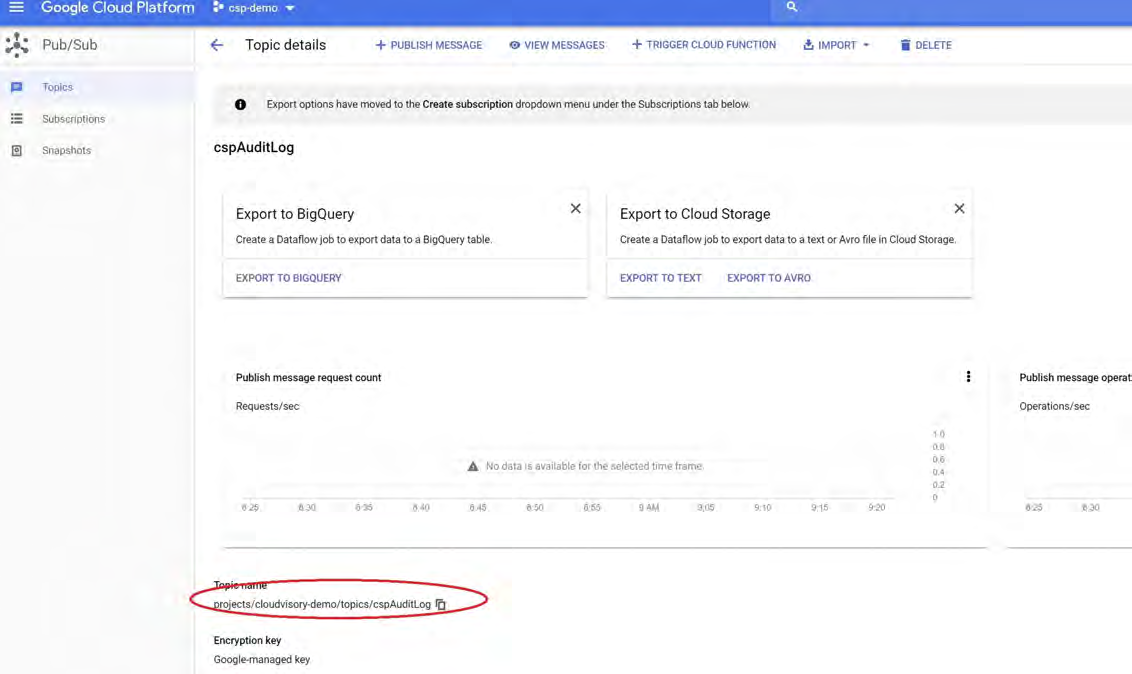The image size is (1132, 674).
Task: Click the info icon in the banner
Action: pos(240,105)
